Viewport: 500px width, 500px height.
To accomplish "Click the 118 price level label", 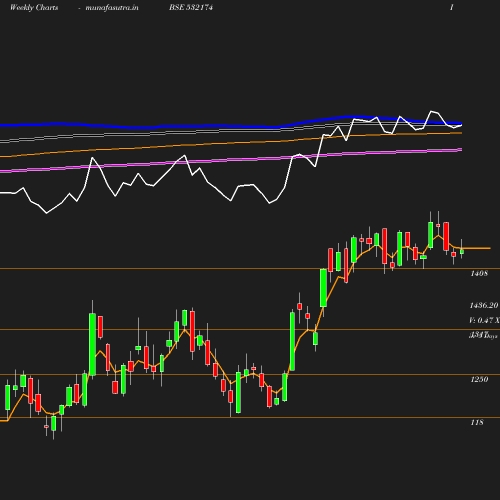I will (477, 422).
